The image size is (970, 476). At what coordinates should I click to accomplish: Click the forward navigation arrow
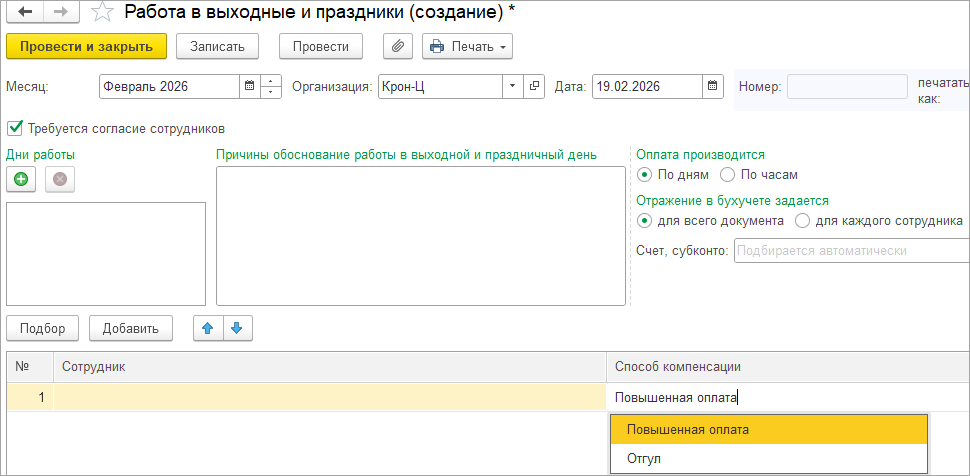coord(61,13)
